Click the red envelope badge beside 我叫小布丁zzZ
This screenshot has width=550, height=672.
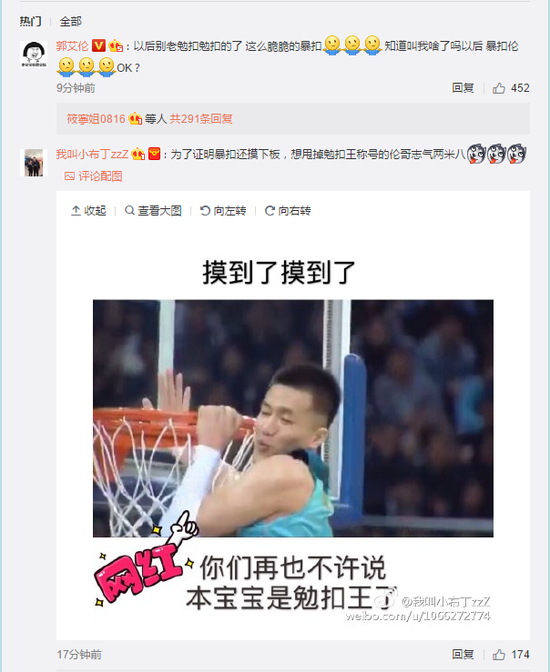(154, 153)
